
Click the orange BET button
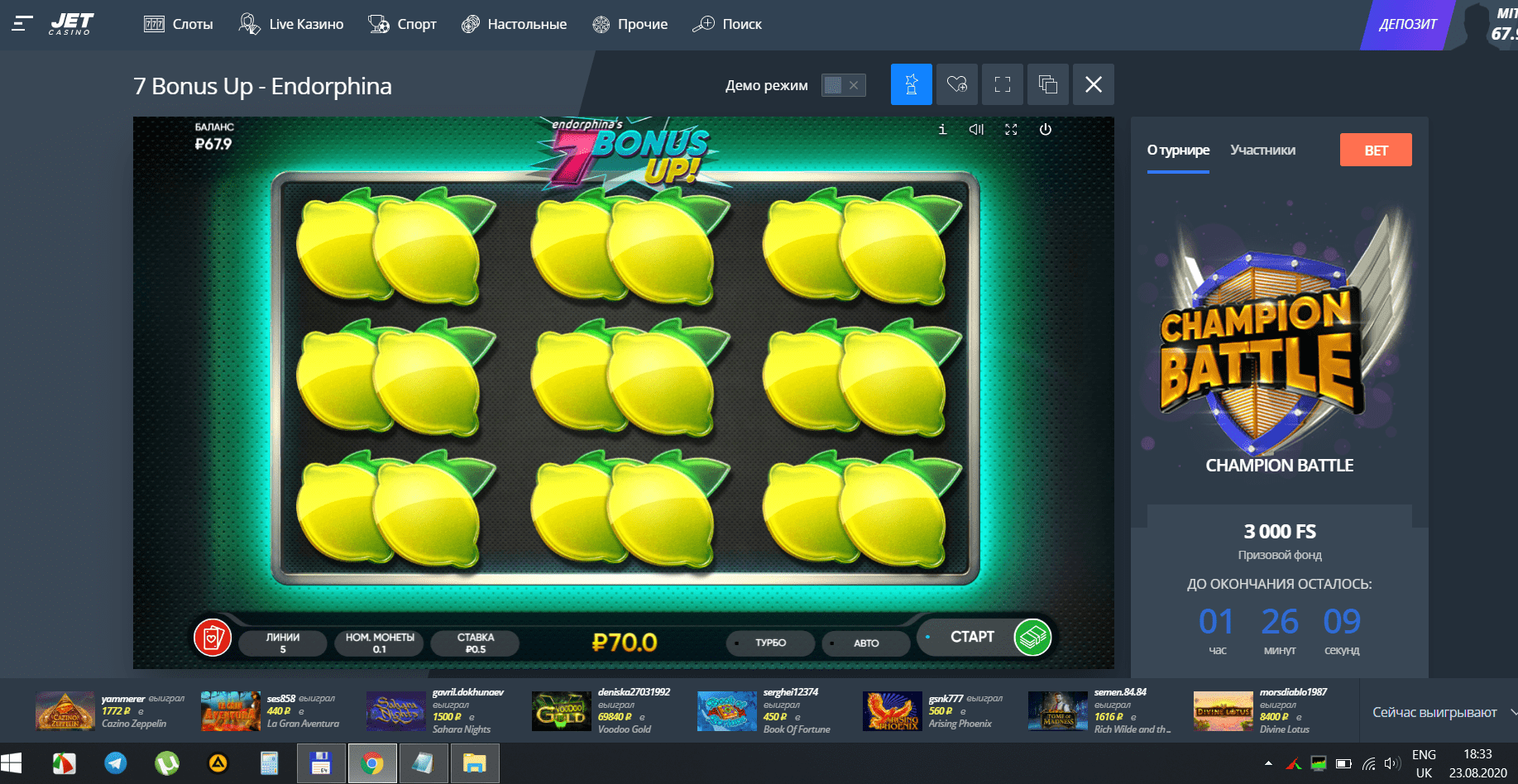pyautogui.click(x=1376, y=150)
